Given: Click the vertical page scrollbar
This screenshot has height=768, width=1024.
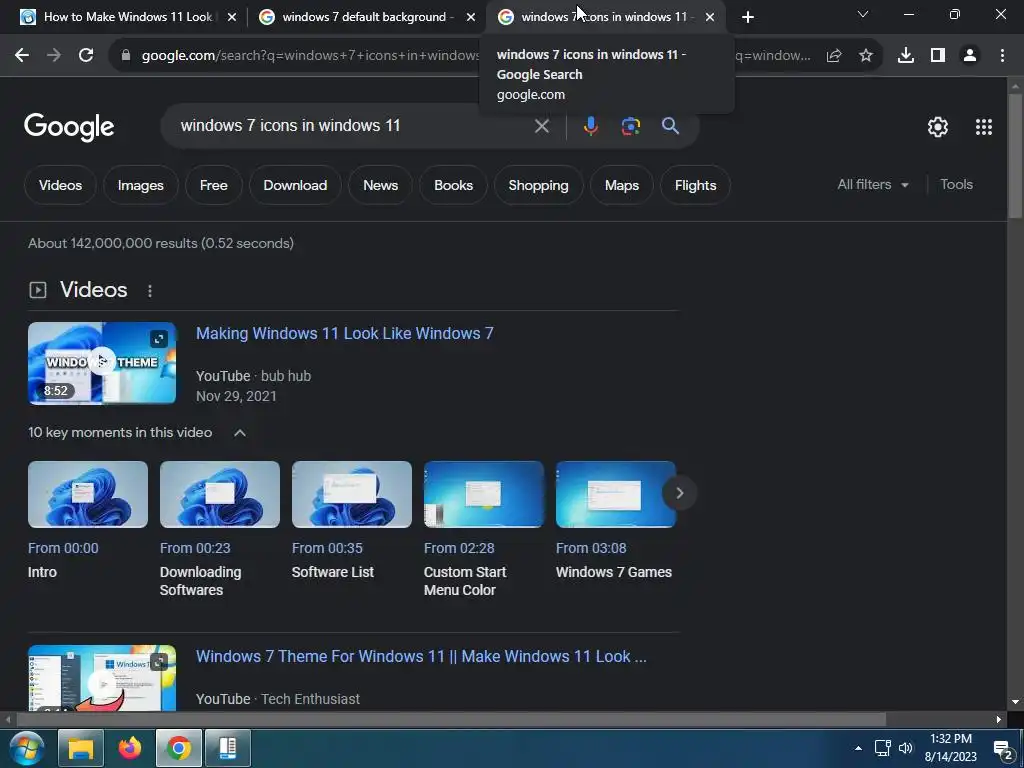Looking at the screenshot, I should click(1016, 157).
